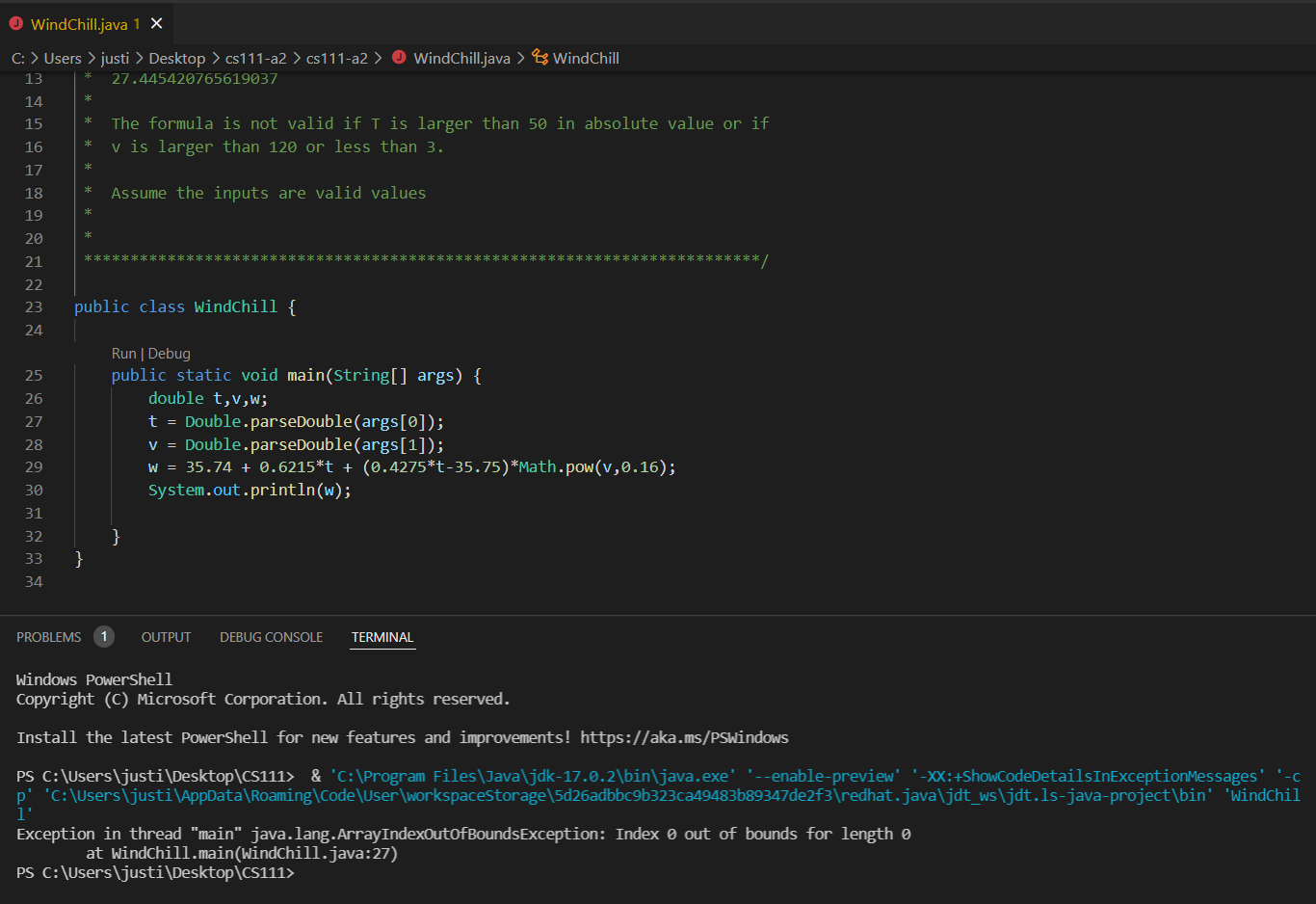Viewport: 1316px width, 904px height.
Task: Switch to the Debug Console tab
Action: point(271,637)
